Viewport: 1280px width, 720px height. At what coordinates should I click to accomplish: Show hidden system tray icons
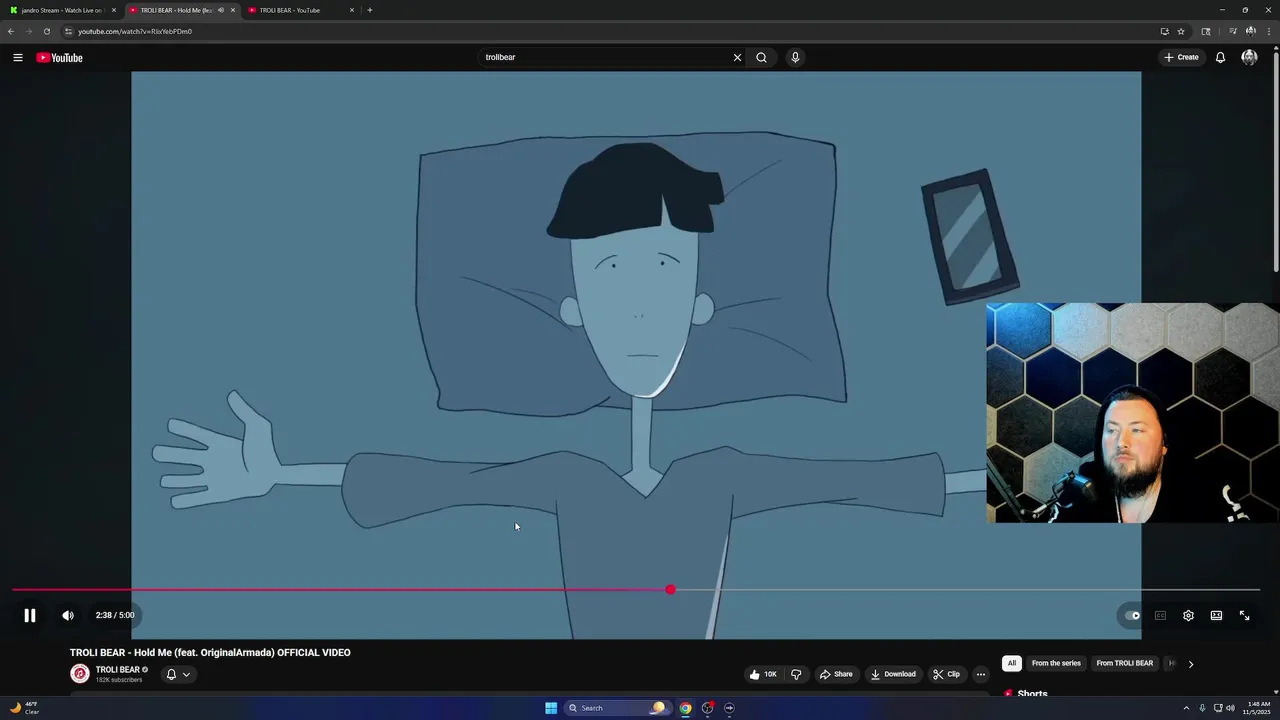tap(1186, 708)
